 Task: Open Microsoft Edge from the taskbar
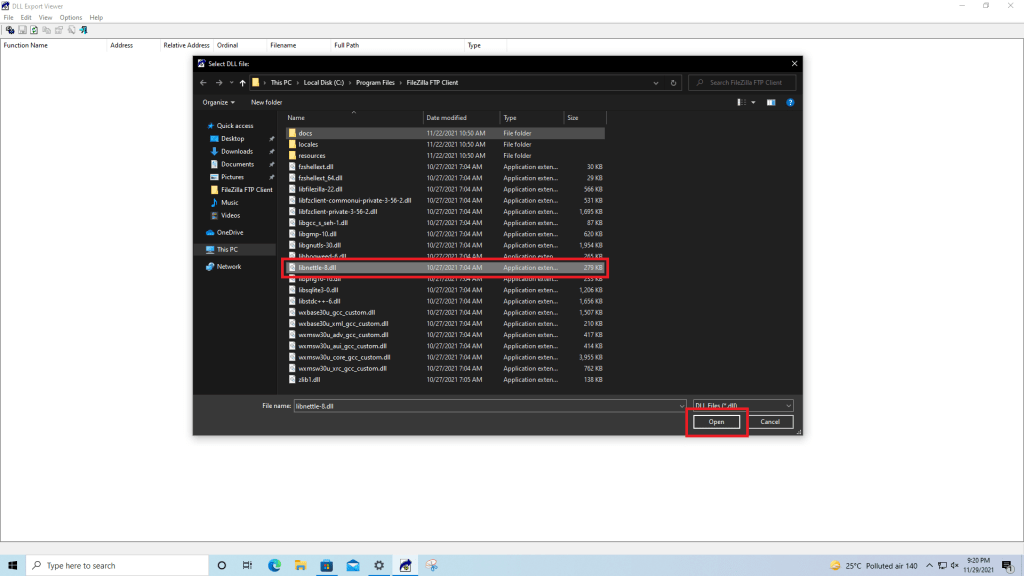click(274, 565)
